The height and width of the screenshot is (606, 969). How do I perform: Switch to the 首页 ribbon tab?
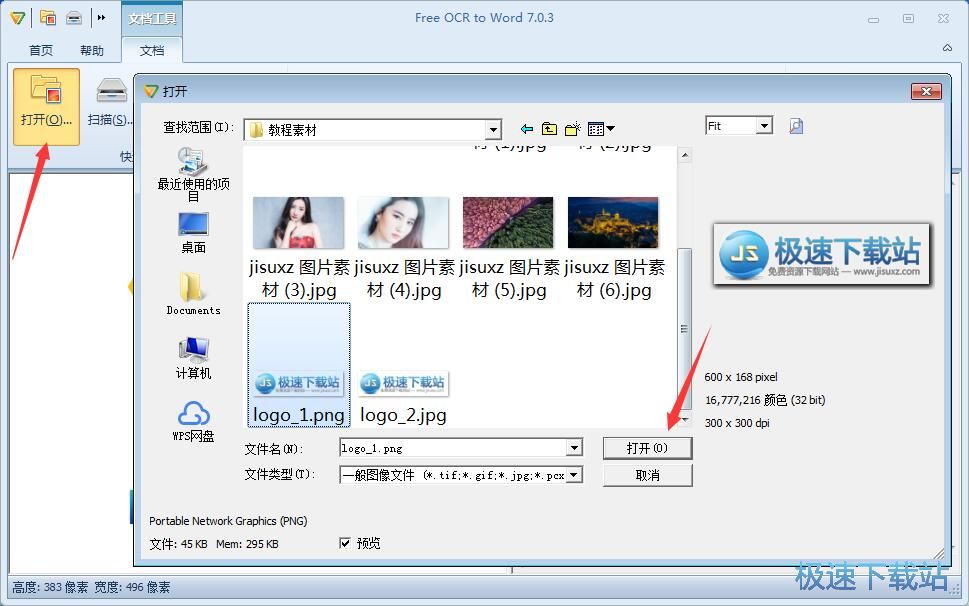click(41, 50)
